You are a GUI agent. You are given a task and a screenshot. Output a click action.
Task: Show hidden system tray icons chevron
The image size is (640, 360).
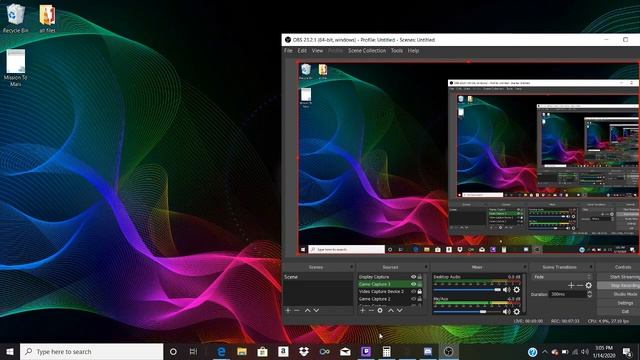(x=544, y=351)
